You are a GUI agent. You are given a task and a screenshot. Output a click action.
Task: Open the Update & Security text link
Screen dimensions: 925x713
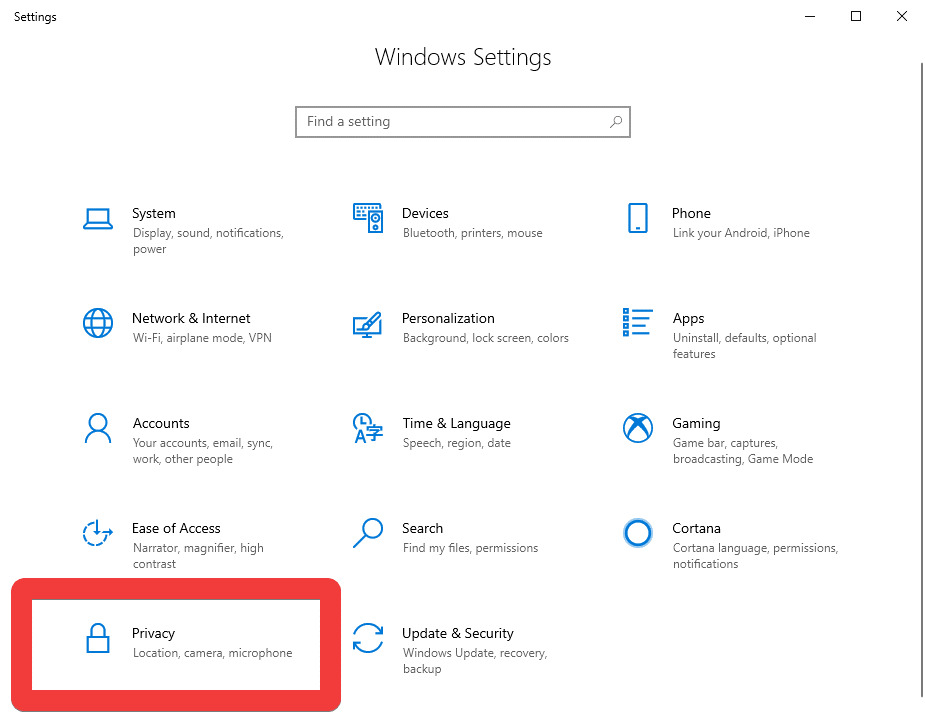point(457,633)
